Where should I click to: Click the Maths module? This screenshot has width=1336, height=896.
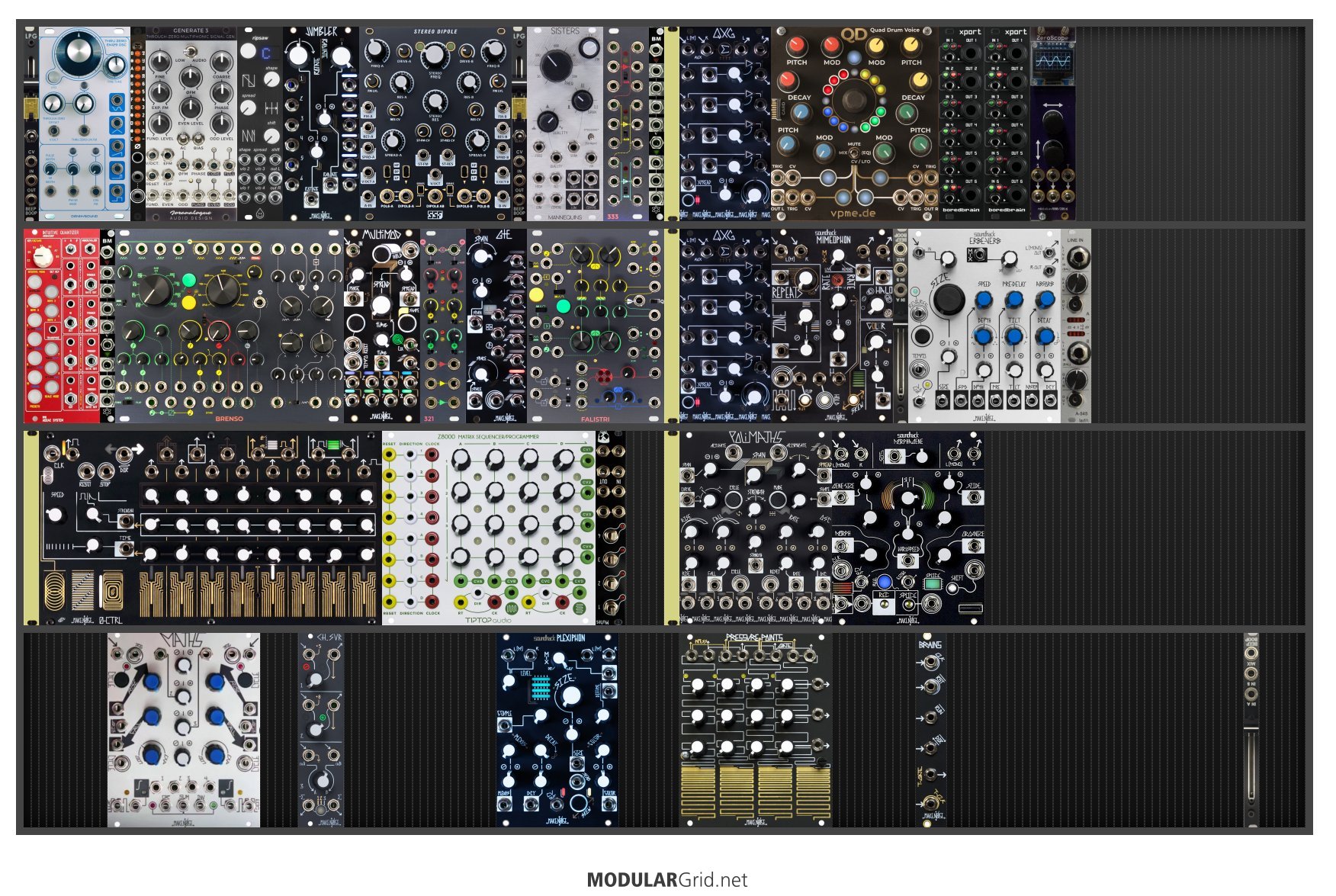pos(184,731)
